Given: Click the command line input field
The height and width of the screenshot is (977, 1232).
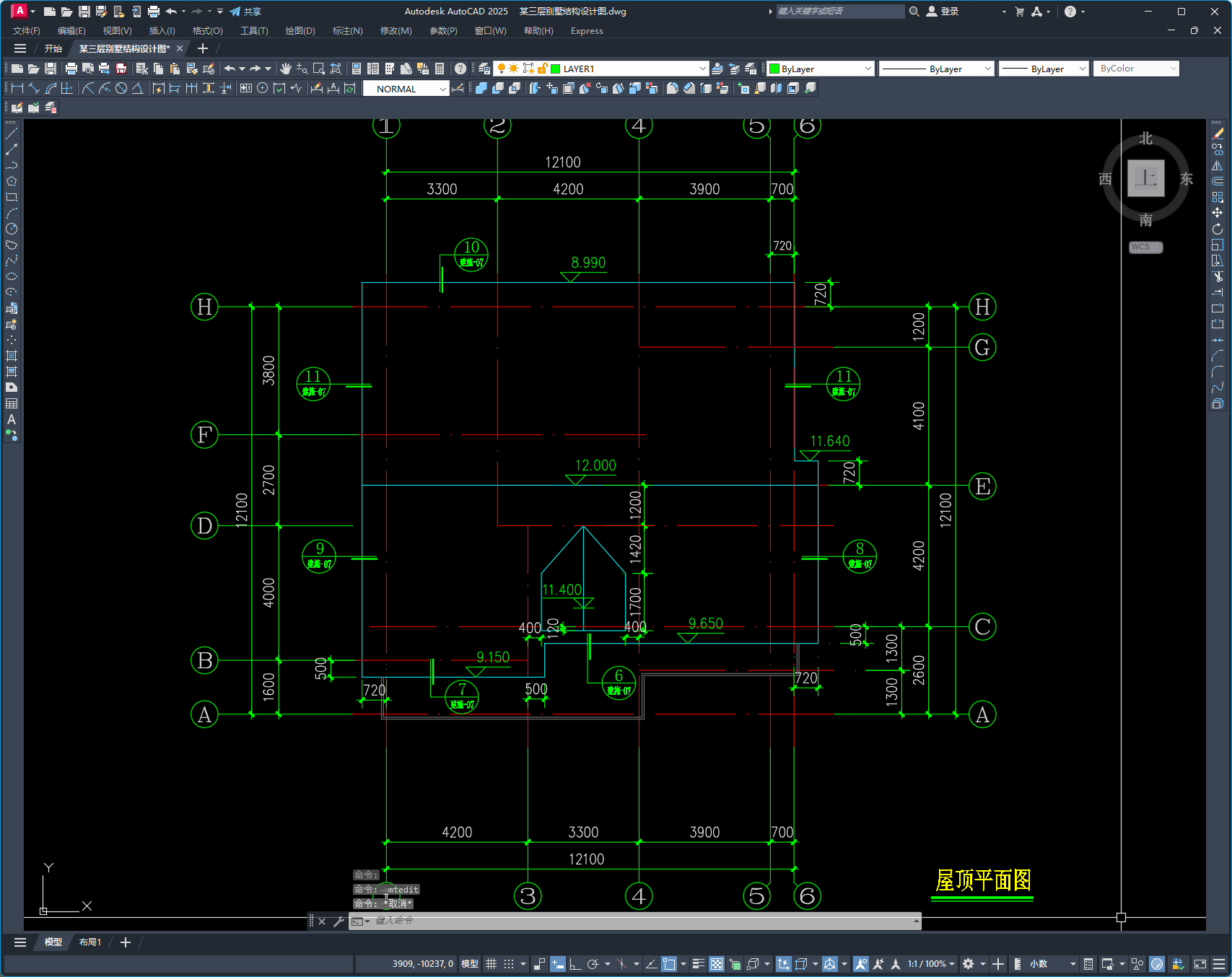Looking at the screenshot, I should (x=635, y=921).
